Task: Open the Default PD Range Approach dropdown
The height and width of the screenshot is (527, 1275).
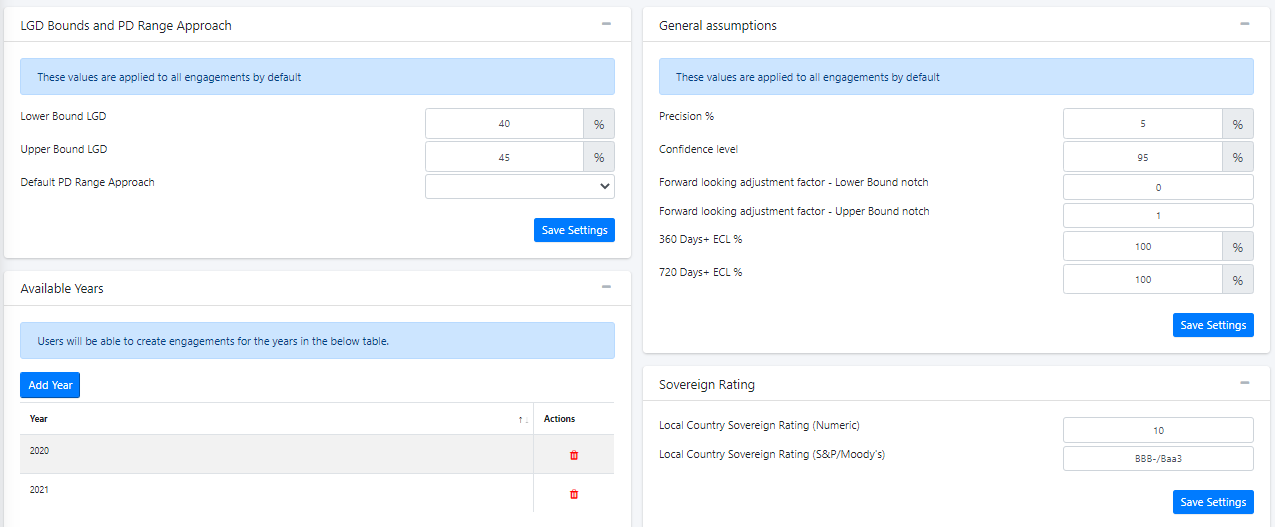Action: click(x=519, y=186)
